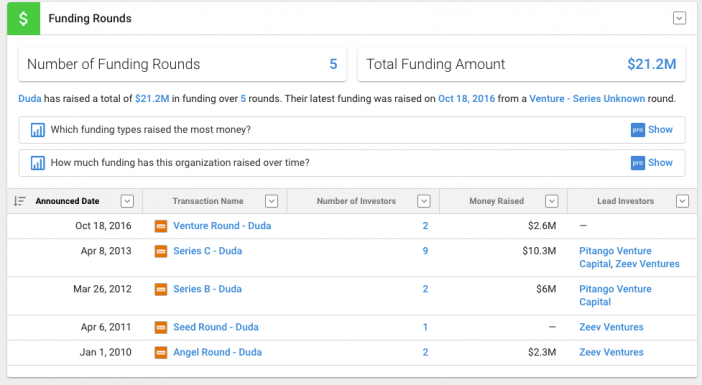The image size is (702, 385).
Task: Click the Announced Date column header
Action: pos(68,201)
